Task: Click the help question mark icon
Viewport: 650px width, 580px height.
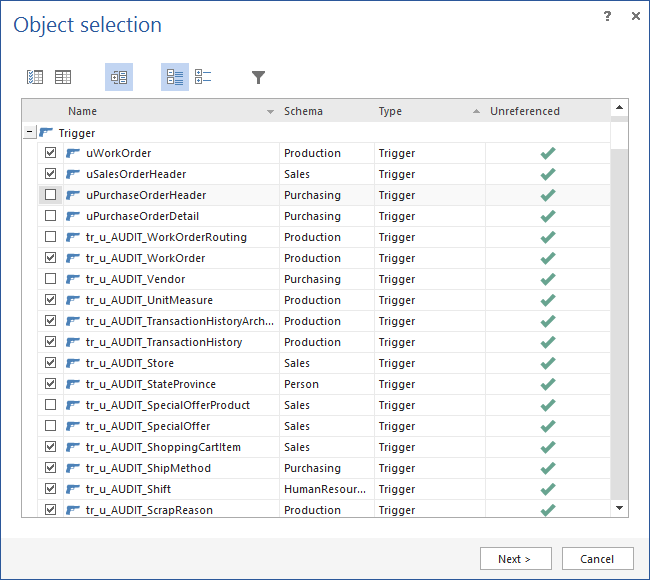Action: [x=608, y=16]
